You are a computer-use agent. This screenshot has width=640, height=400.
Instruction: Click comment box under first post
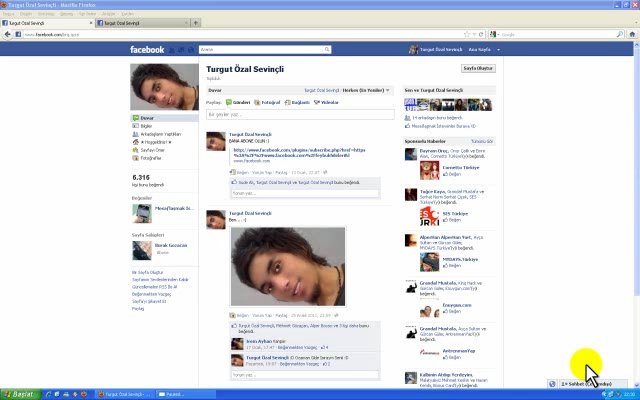(304, 193)
